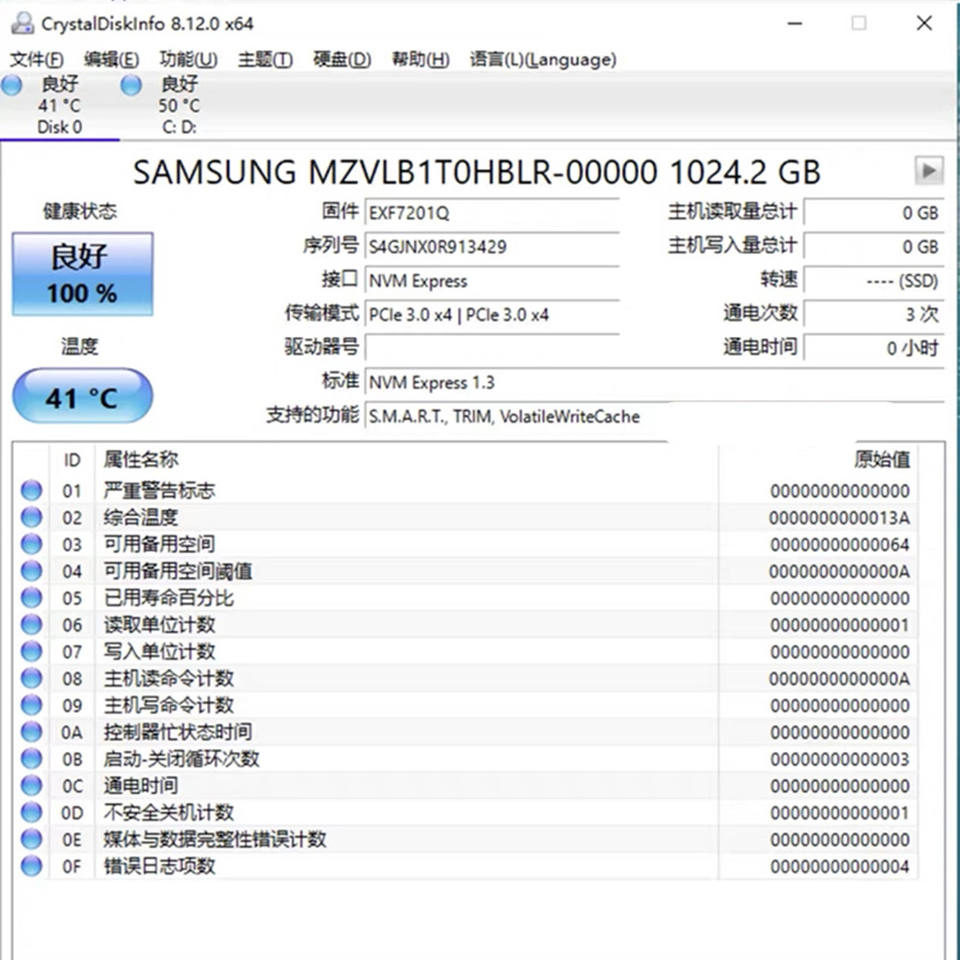960x960 pixels.
Task: Click the 通电时间 value 0 小时
Action: point(874,348)
